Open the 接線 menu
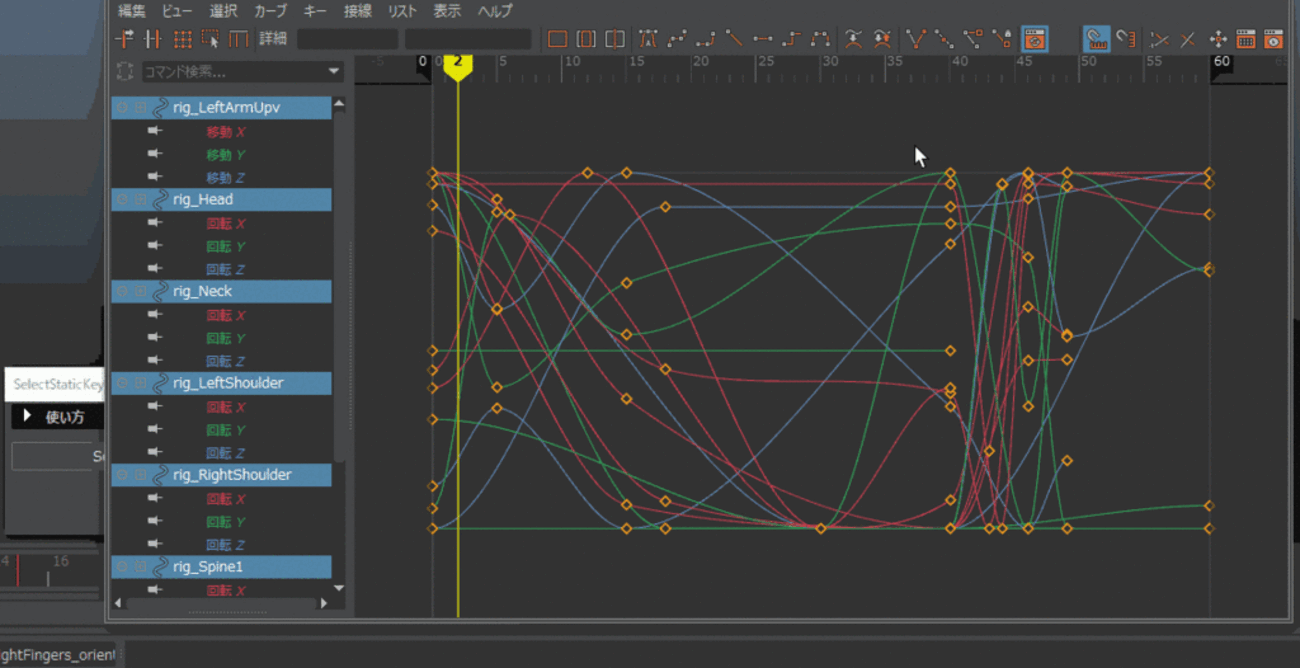 pyautogui.click(x=357, y=11)
